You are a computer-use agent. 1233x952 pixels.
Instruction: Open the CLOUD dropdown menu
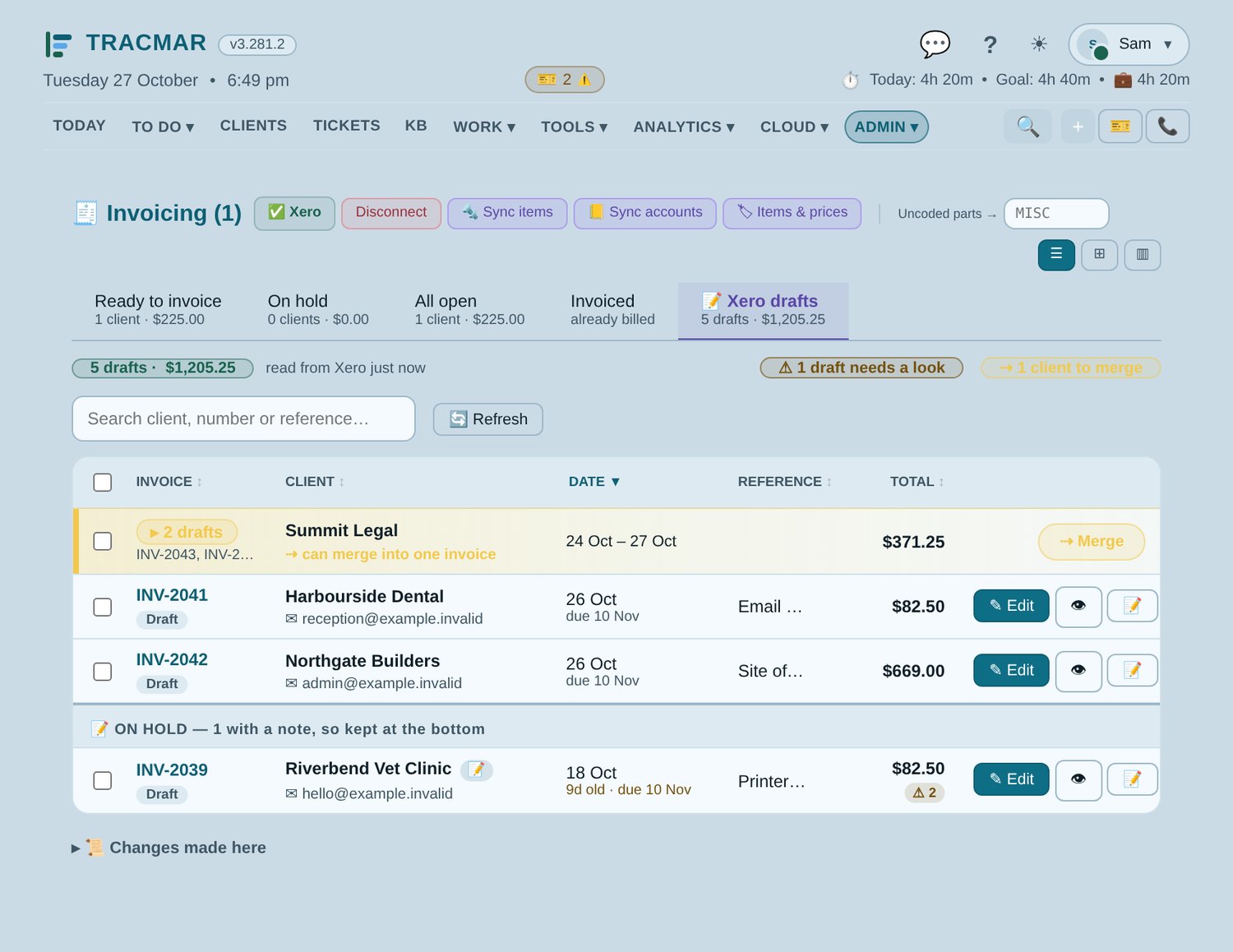point(794,127)
